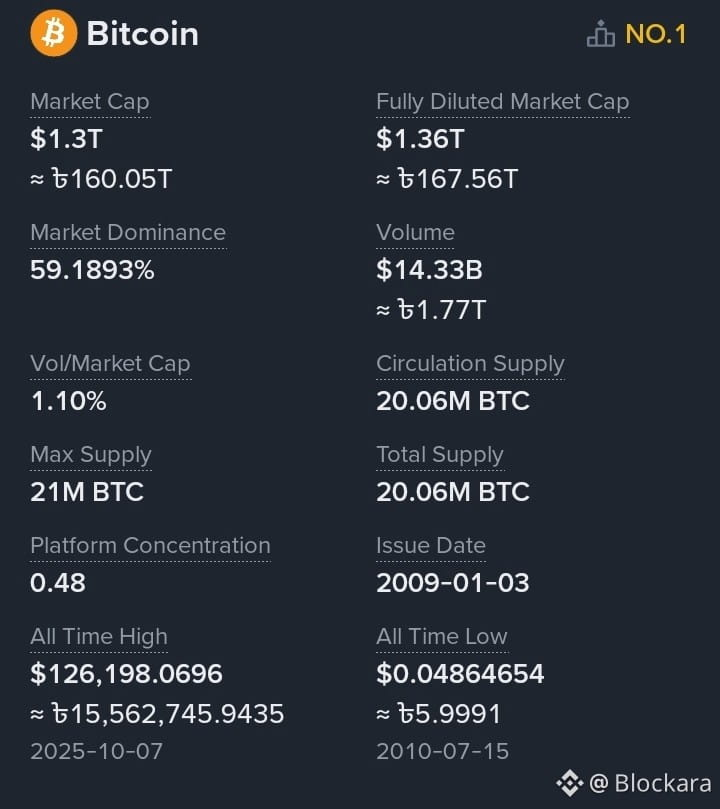Tap the Volume label
This screenshot has width=720, height=809.
pos(415,232)
